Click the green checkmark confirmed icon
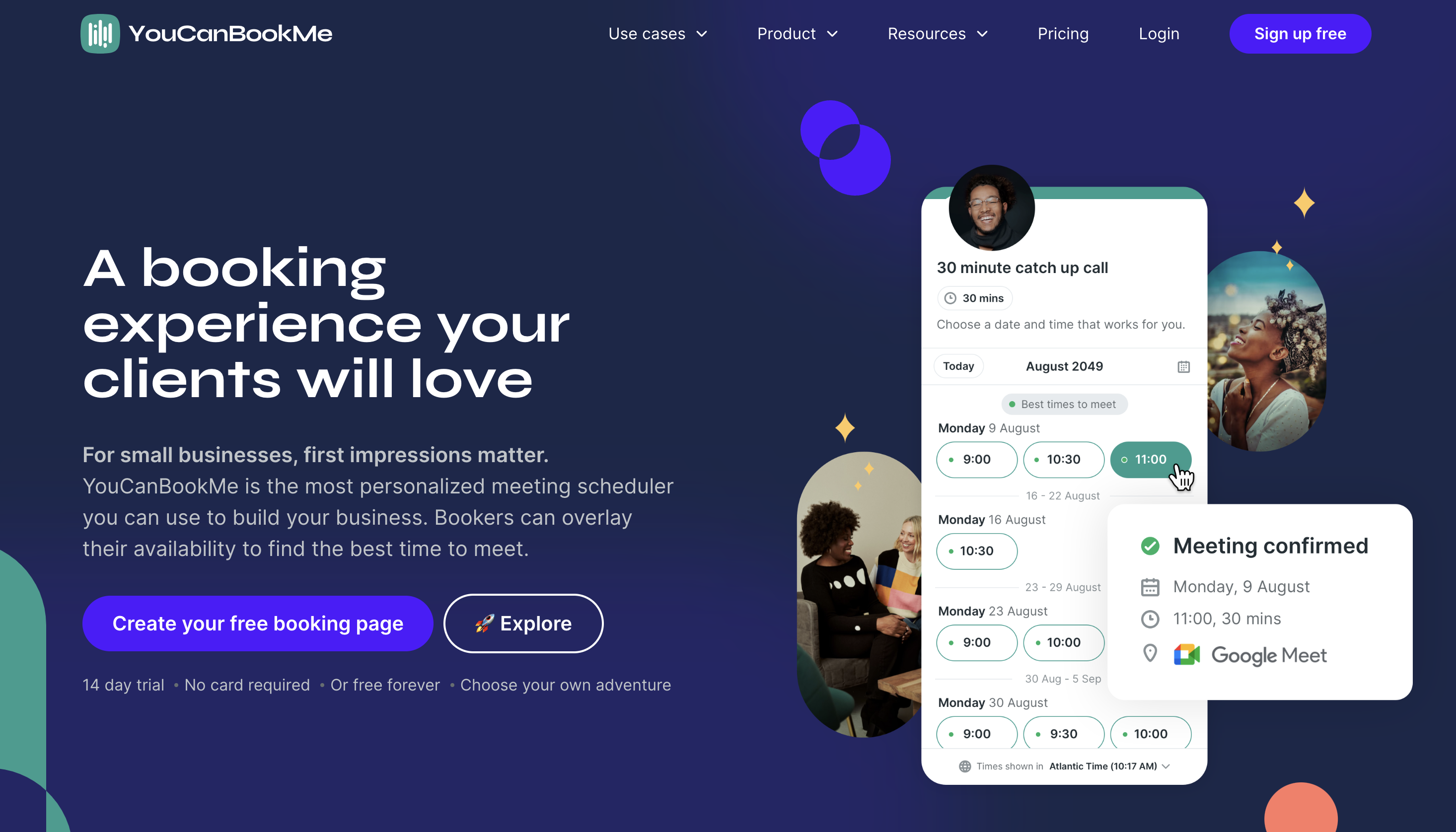The height and width of the screenshot is (832, 1456). point(1151,546)
